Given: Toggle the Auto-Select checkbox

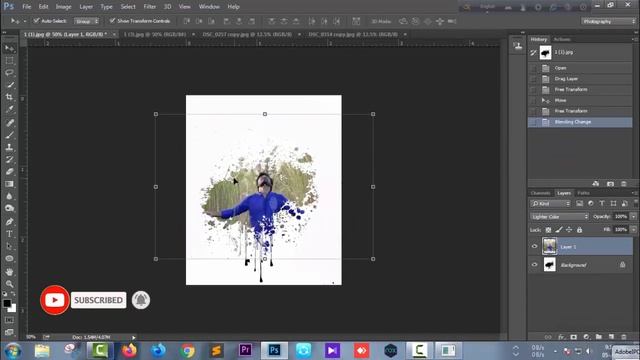Looking at the screenshot, I should coord(36,20).
